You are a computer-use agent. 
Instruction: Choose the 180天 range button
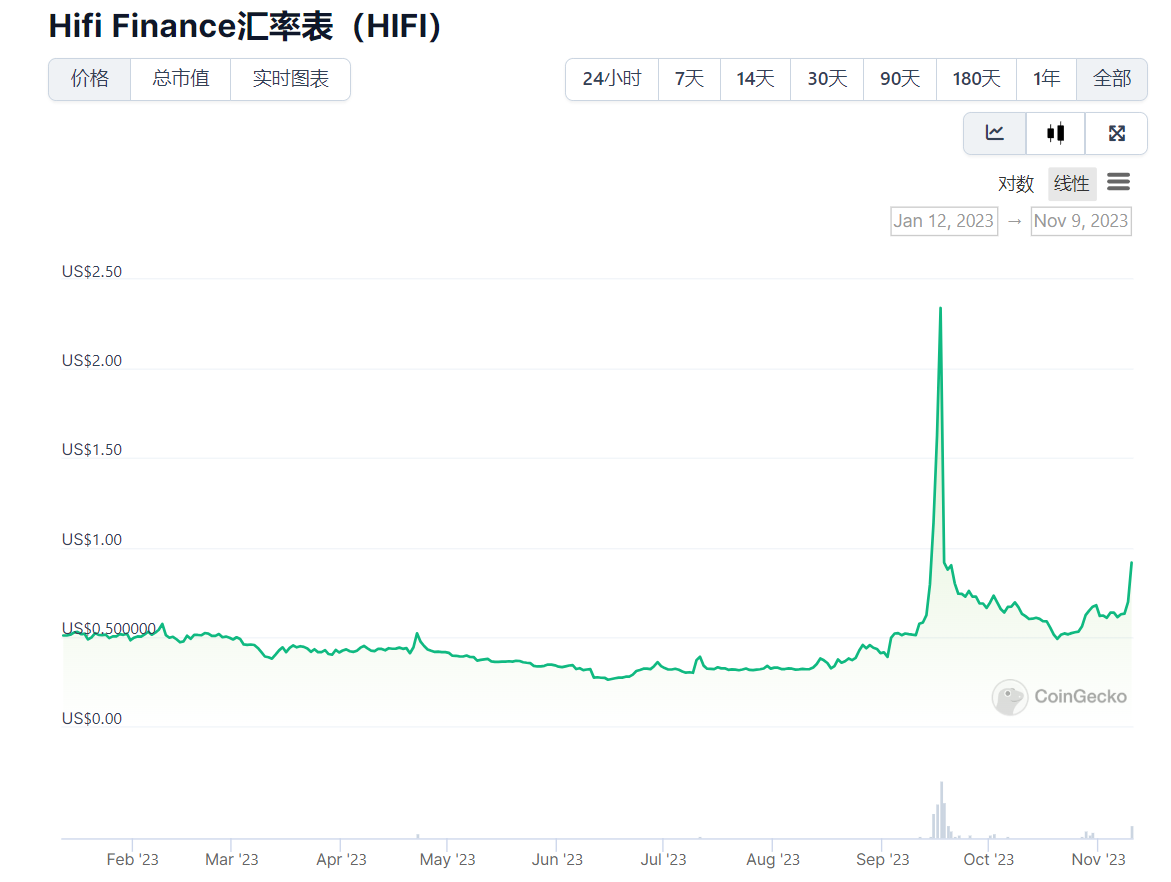976,78
